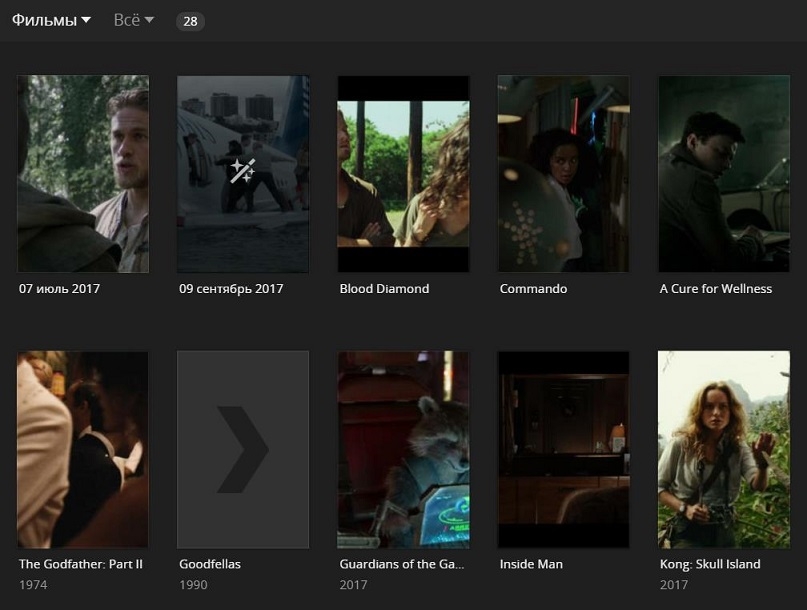The image size is (807, 610).
Task: Click the magic wand icon on the 09 сентябрь 2017 poster
Action: pos(242,171)
